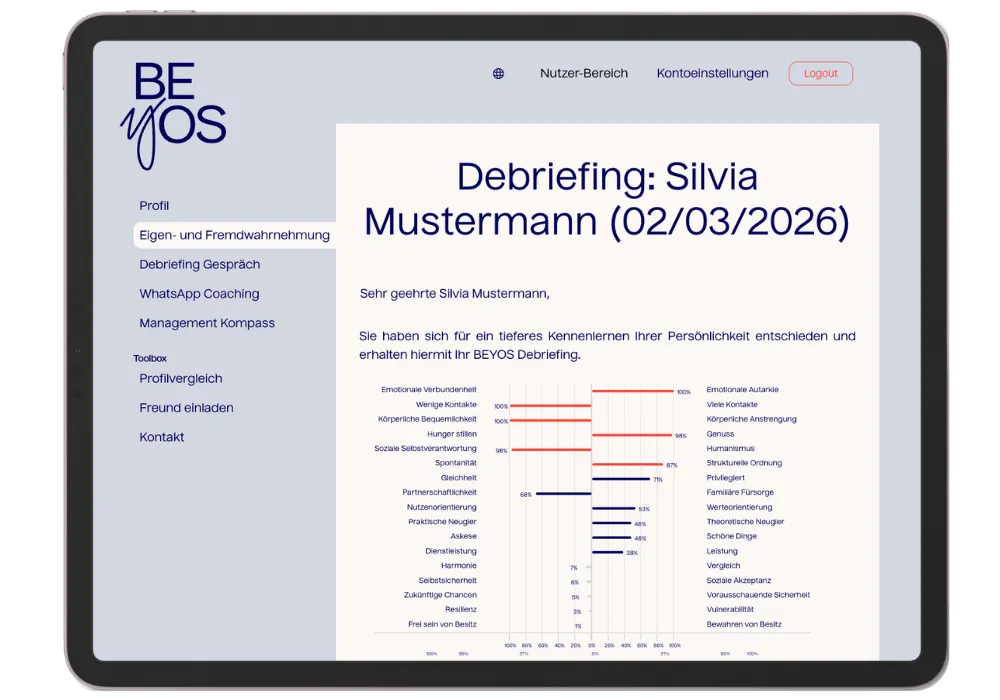Click the red Strukturelle Ordnung 87% bar
This screenshot has height=700, width=1000.
pyautogui.click(x=628, y=464)
